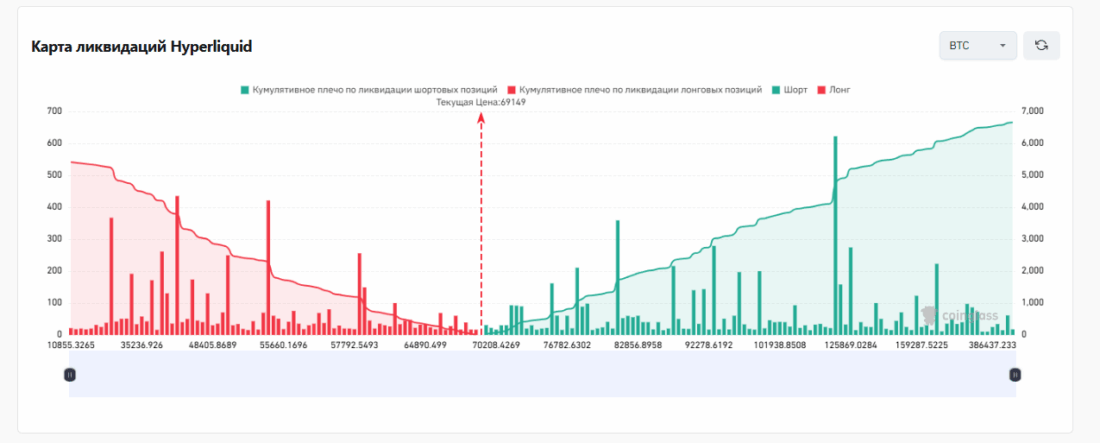
Task: Click the tallest green short bar near 125869
Action: [x=835, y=235]
